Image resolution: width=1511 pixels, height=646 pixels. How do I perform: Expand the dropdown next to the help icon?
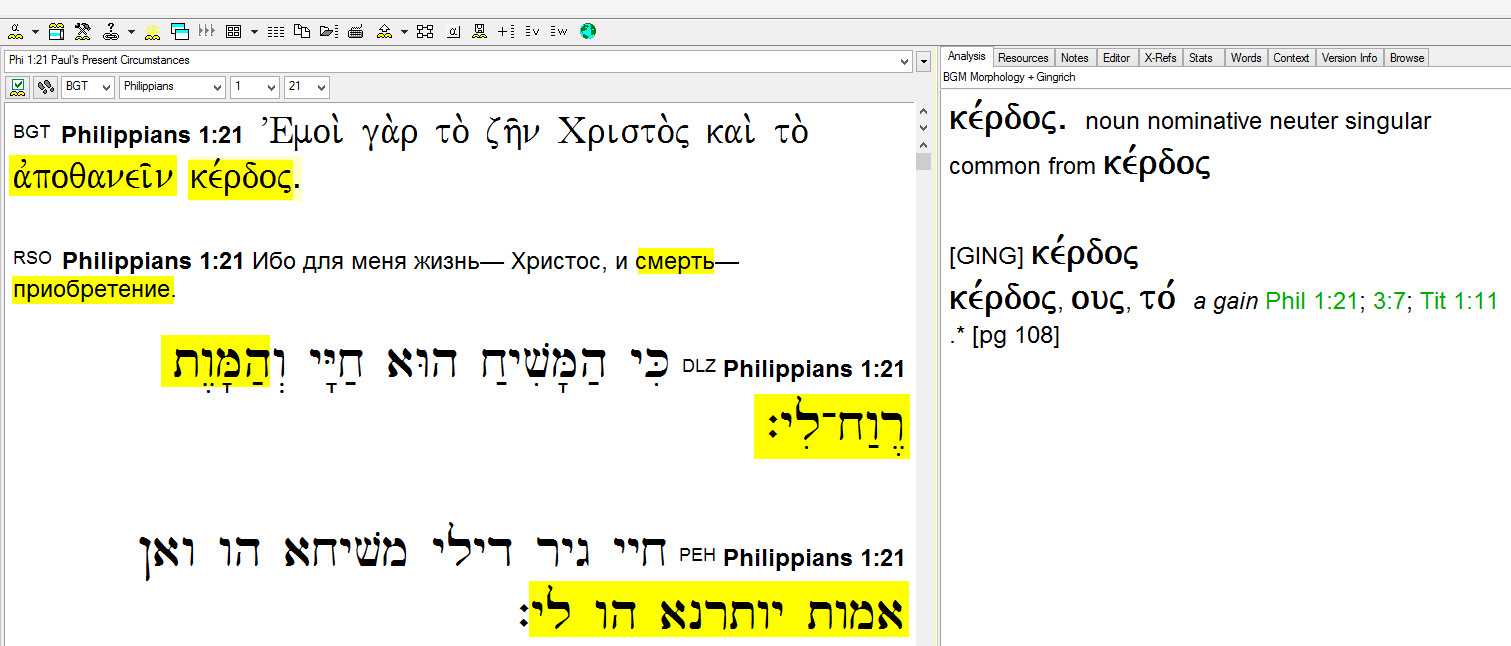click(131, 31)
